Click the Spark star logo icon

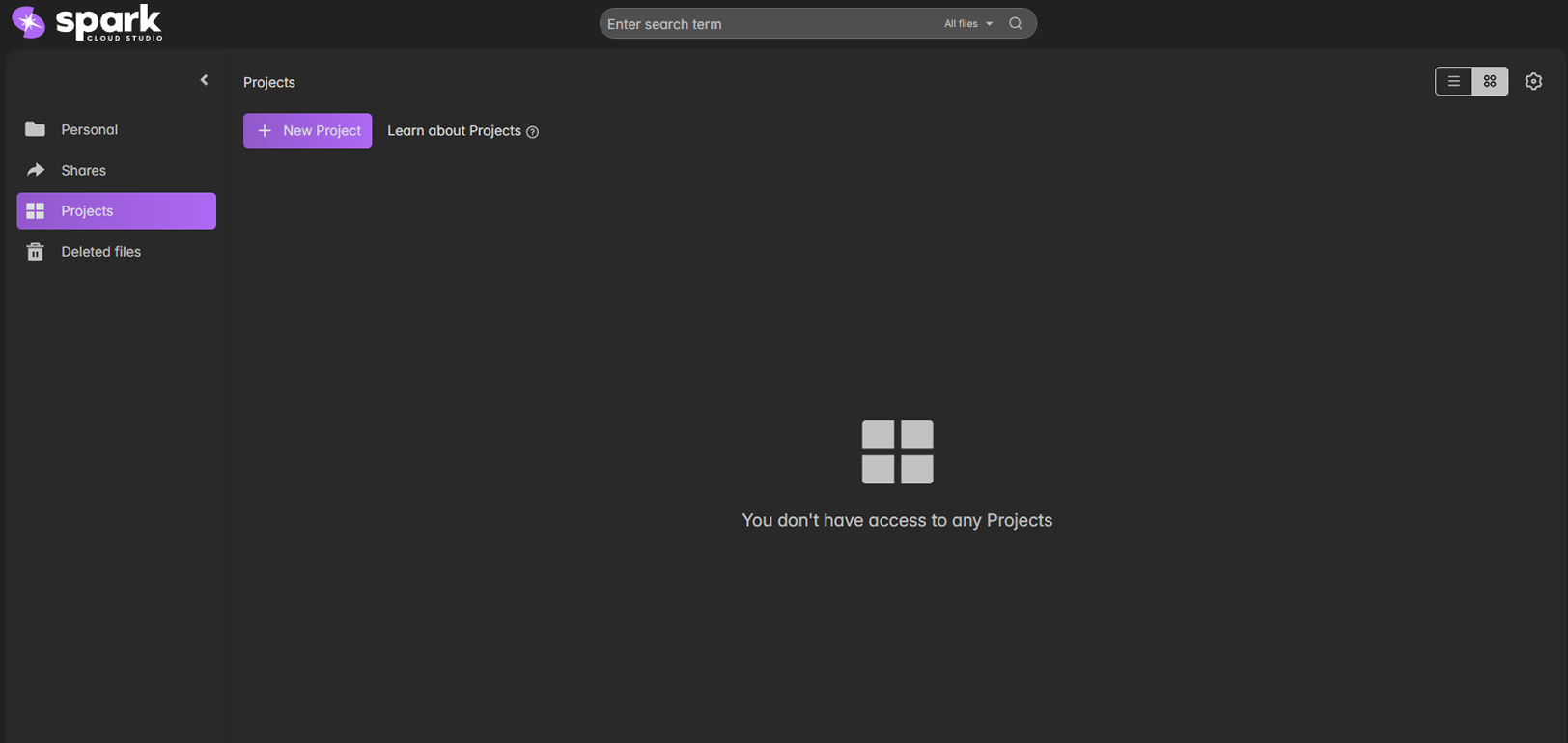[x=28, y=22]
